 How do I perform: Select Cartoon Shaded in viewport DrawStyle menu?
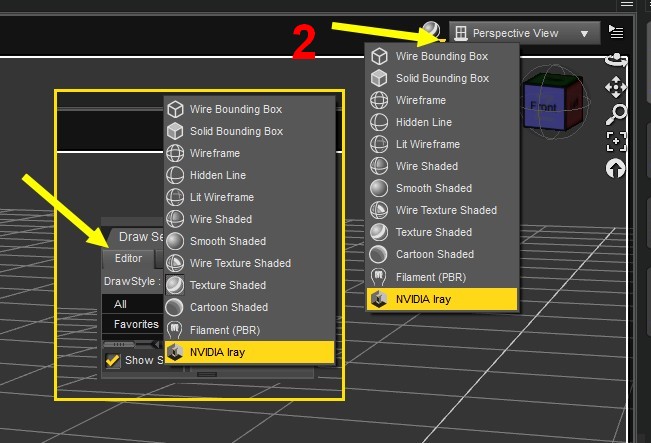click(x=443, y=254)
